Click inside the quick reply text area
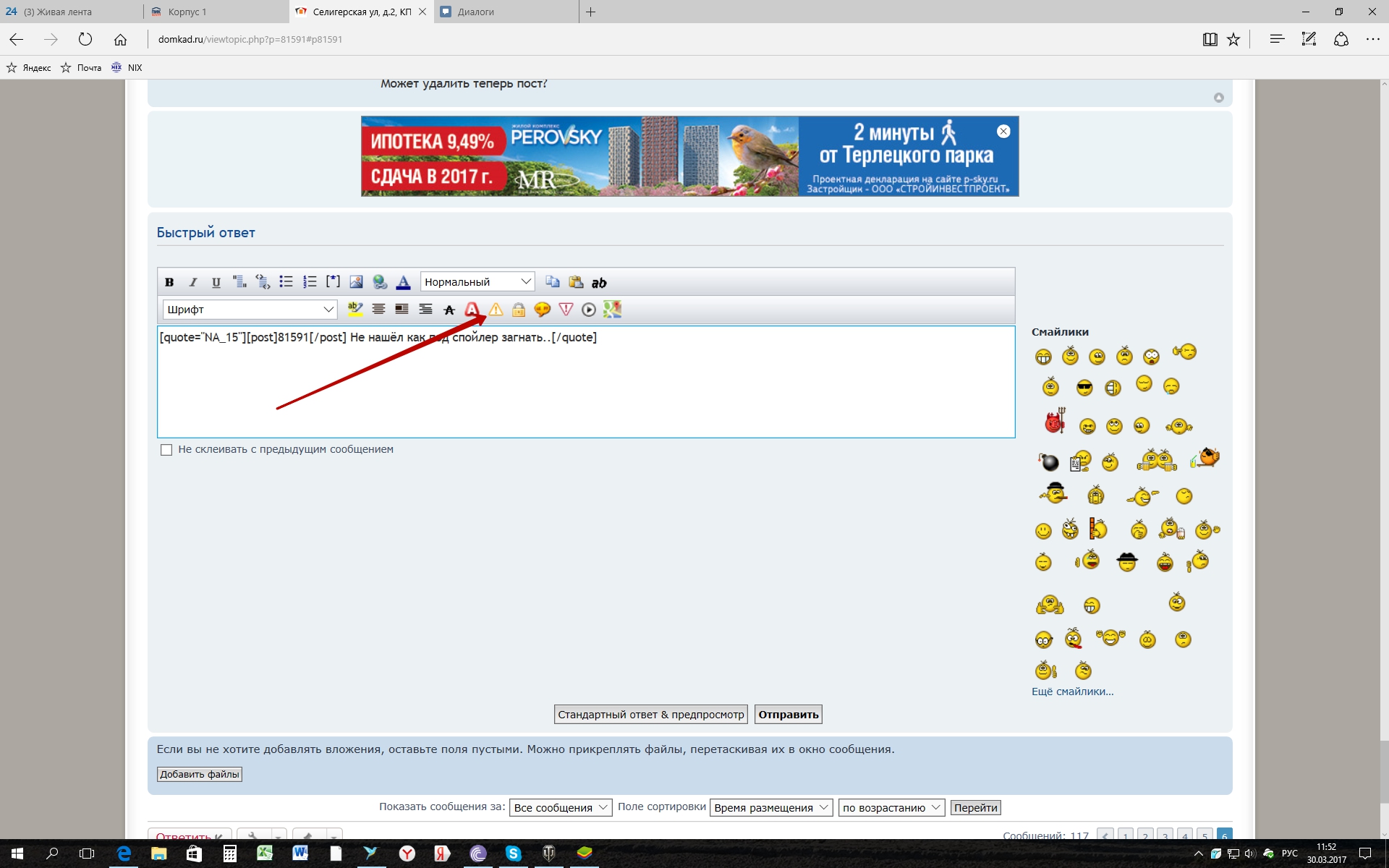Viewport: 1389px width, 868px height. 586,391
